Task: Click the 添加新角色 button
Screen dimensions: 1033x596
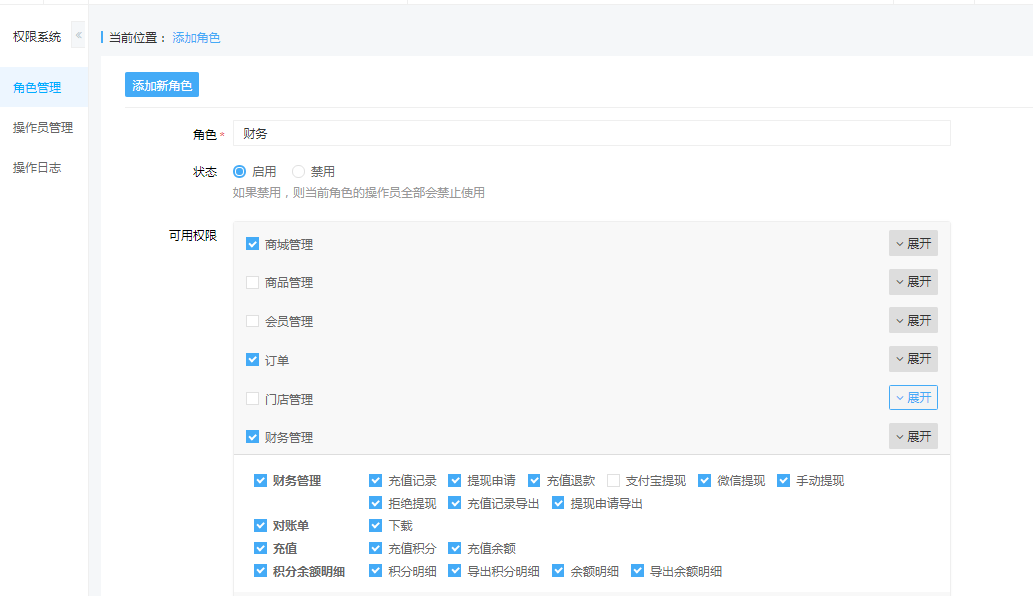Action: (x=162, y=85)
